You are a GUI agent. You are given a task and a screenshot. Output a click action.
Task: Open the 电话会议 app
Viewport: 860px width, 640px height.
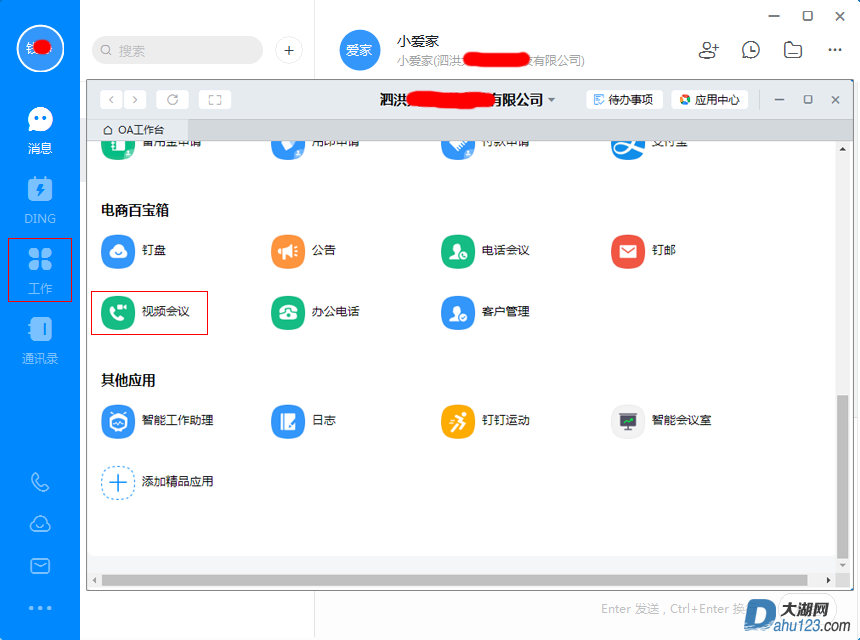pos(485,251)
